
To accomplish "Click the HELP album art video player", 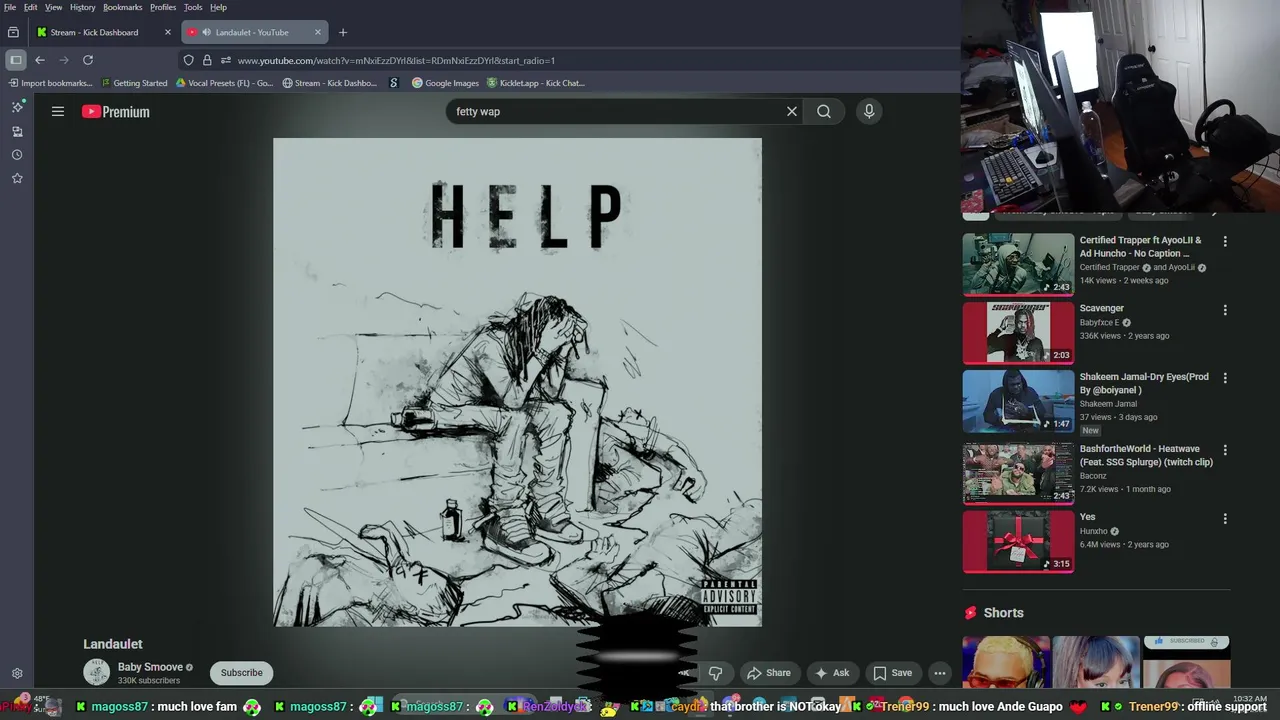I will pos(517,382).
